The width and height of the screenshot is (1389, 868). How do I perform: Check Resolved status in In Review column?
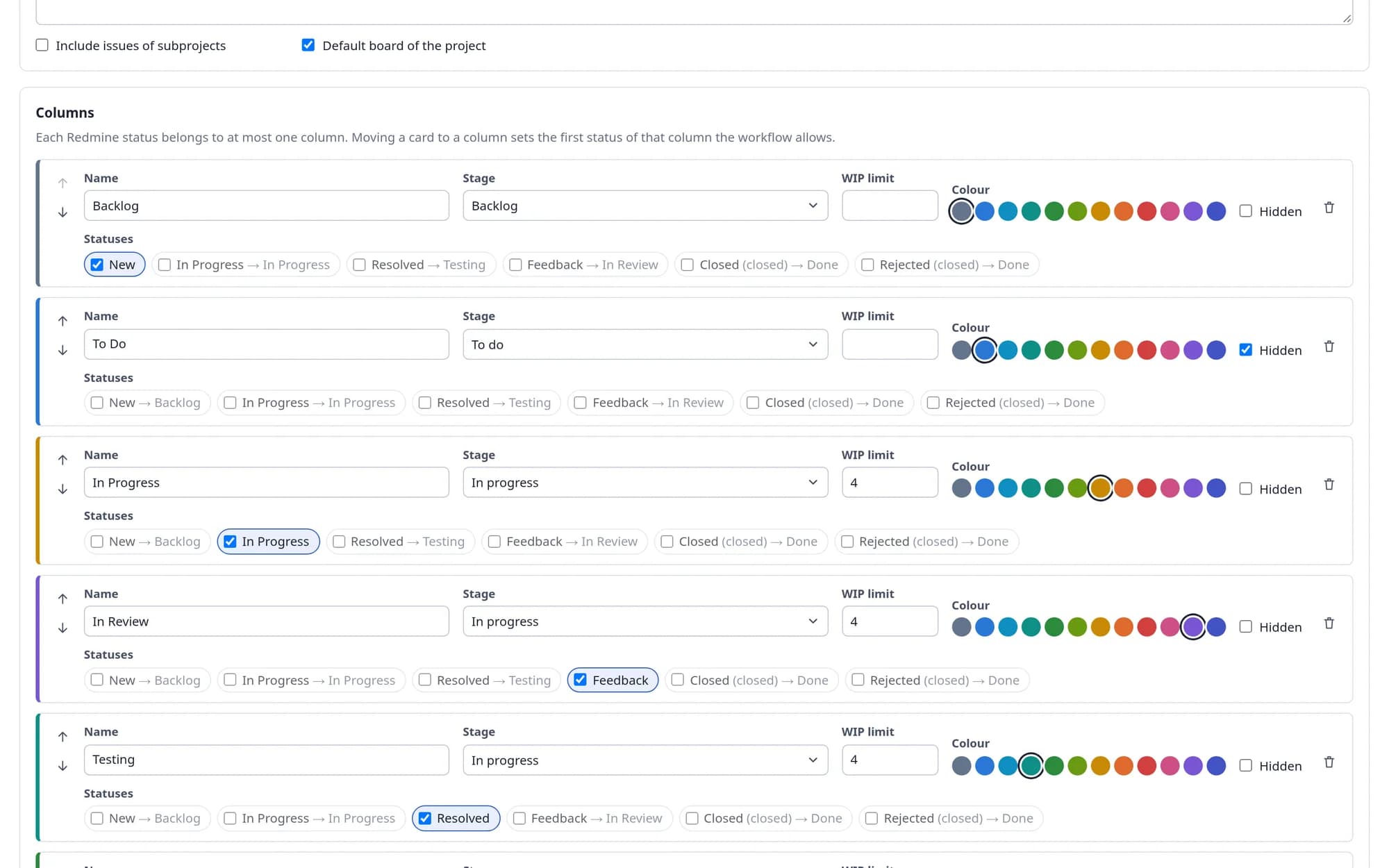425,680
